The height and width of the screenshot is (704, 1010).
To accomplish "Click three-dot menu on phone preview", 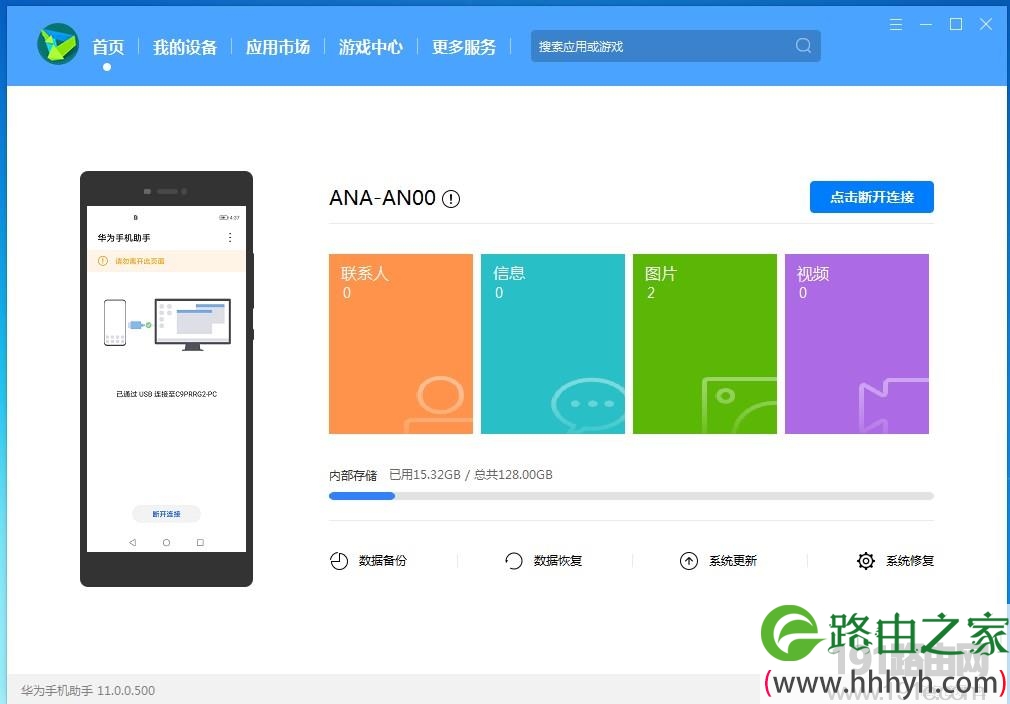I will (230, 238).
